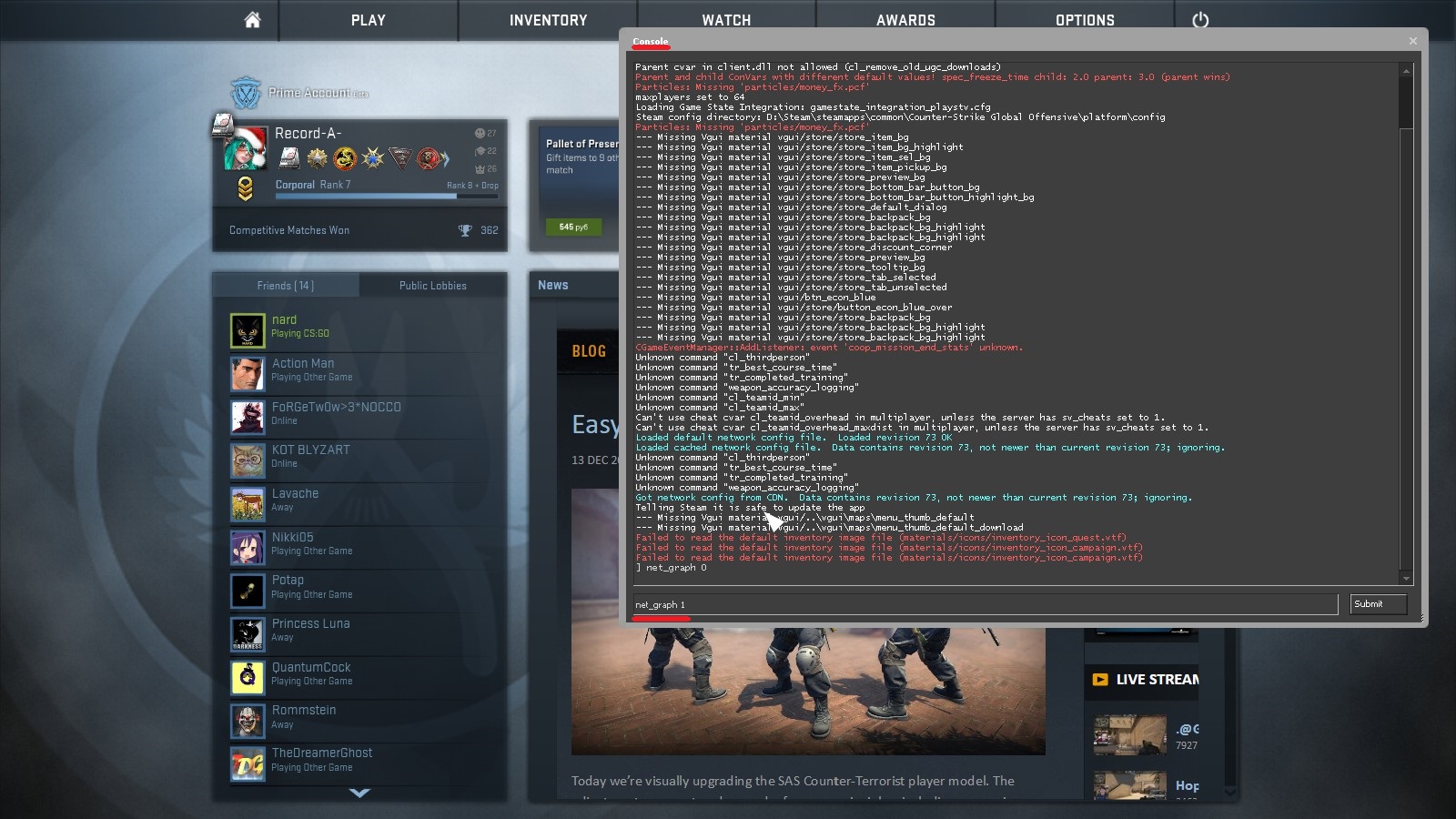Viewport: 1456px width, 819px height.
Task: Click Nikki05's avatar
Action: pos(248,548)
